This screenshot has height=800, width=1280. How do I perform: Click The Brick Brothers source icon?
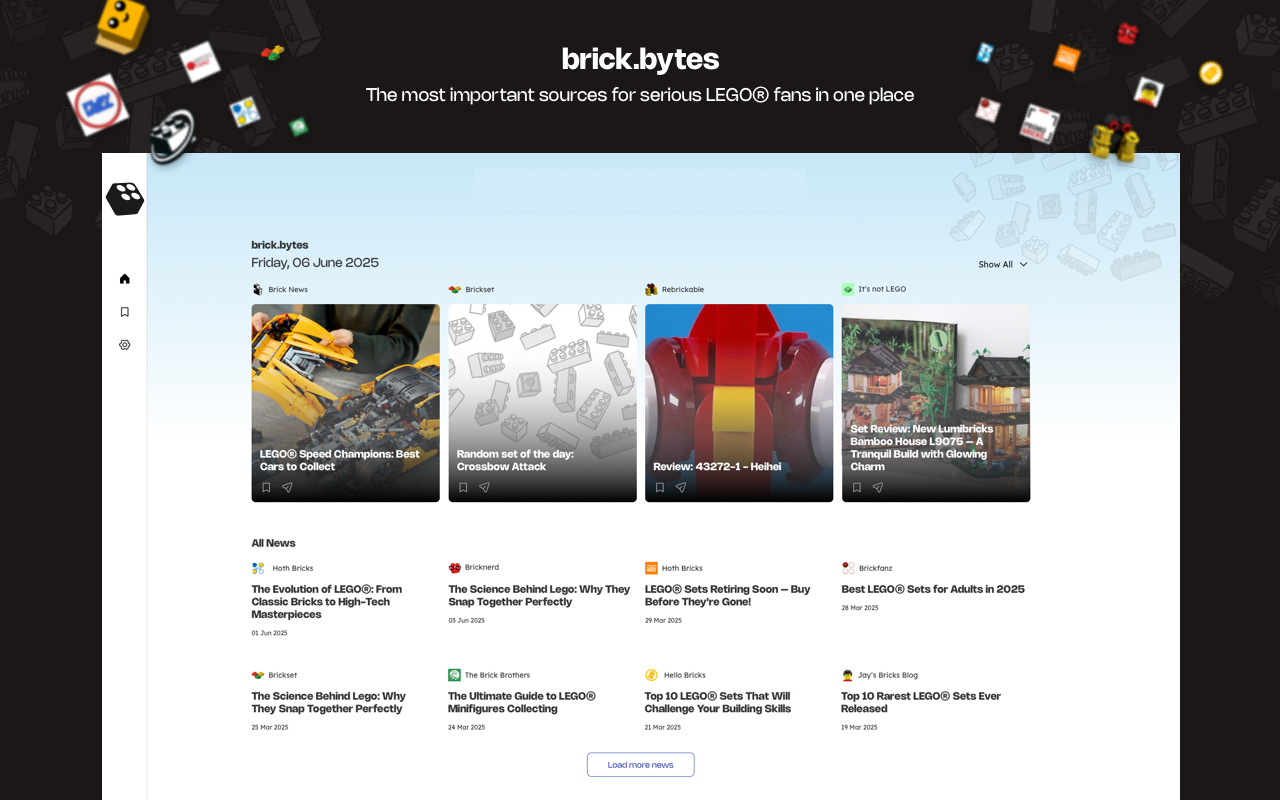[x=455, y=675]
